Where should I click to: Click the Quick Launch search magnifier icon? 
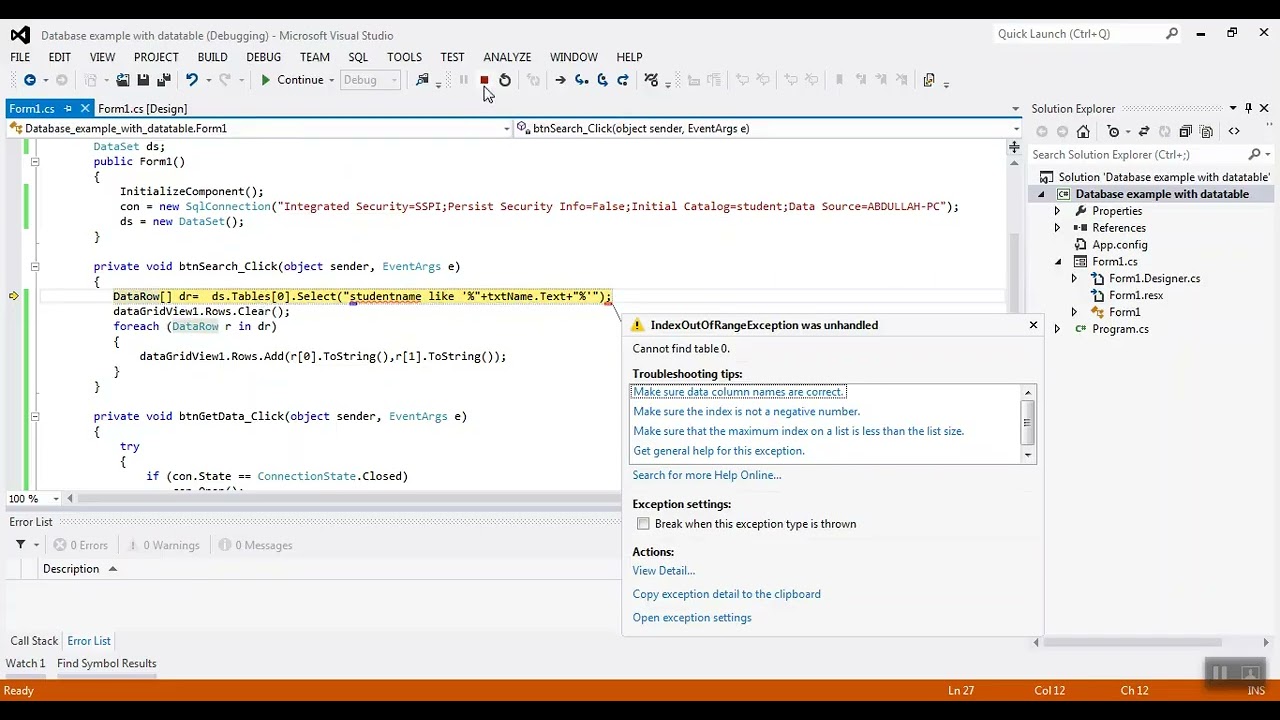[1172, 33]
